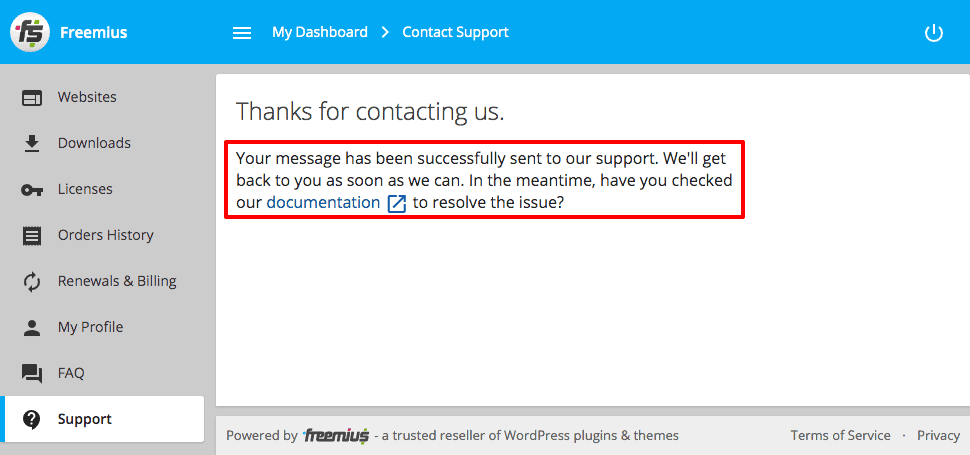
Task: Open Terms of Service link
Action: [x=841, y=436]
